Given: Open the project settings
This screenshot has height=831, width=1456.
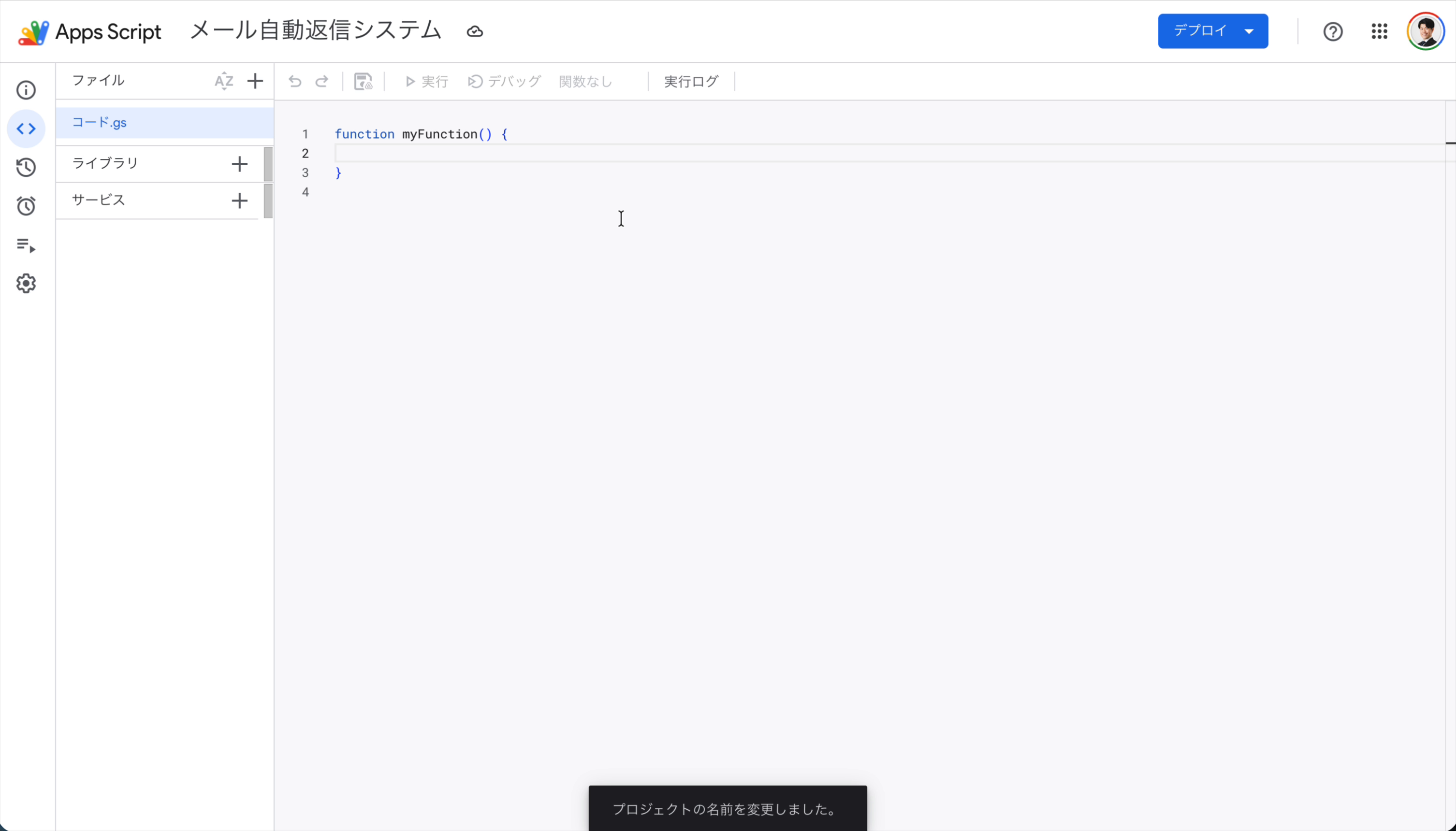Looking at the screenshot, I should click(26, 284).
